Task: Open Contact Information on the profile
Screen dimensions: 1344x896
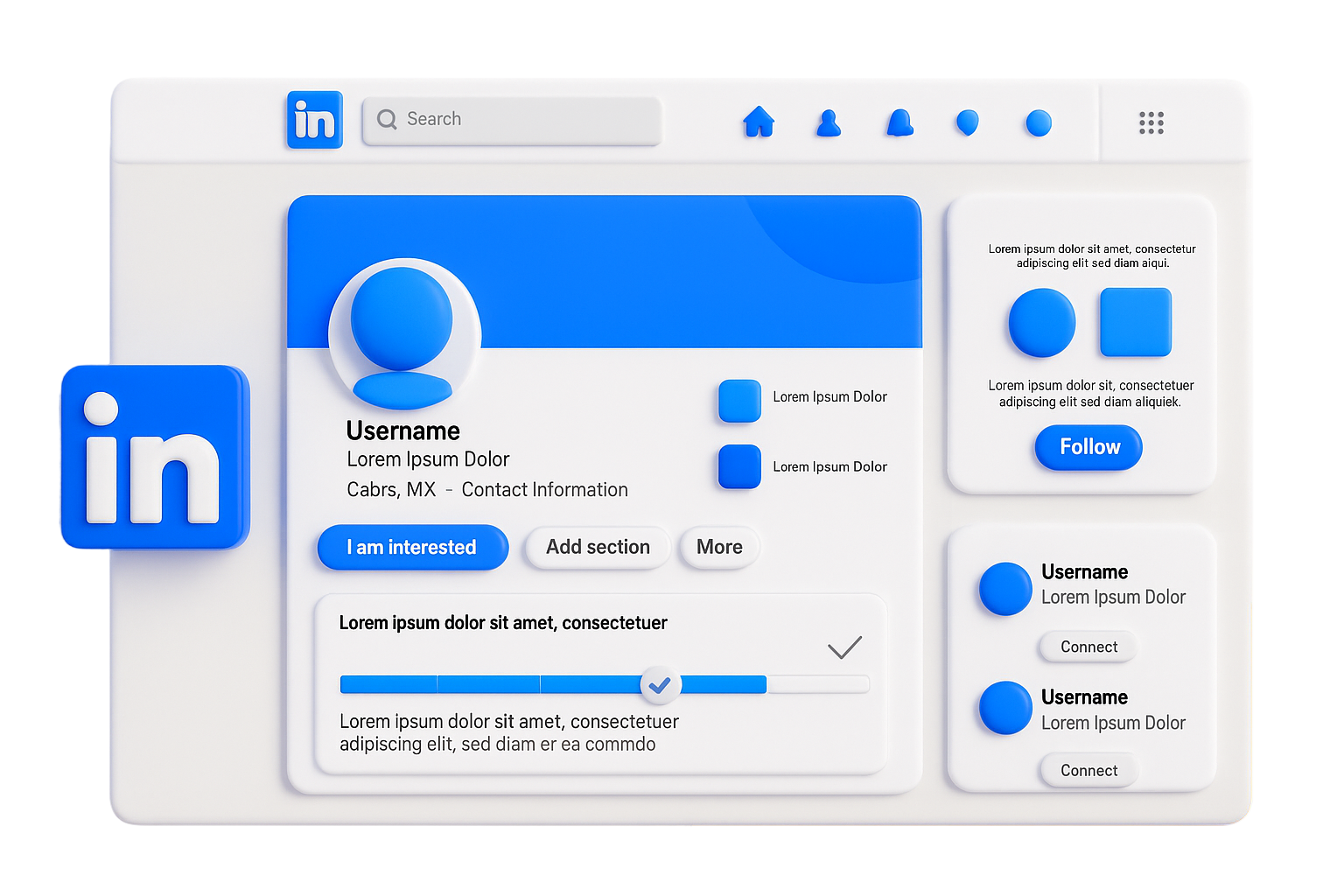Action: point(544,489)
